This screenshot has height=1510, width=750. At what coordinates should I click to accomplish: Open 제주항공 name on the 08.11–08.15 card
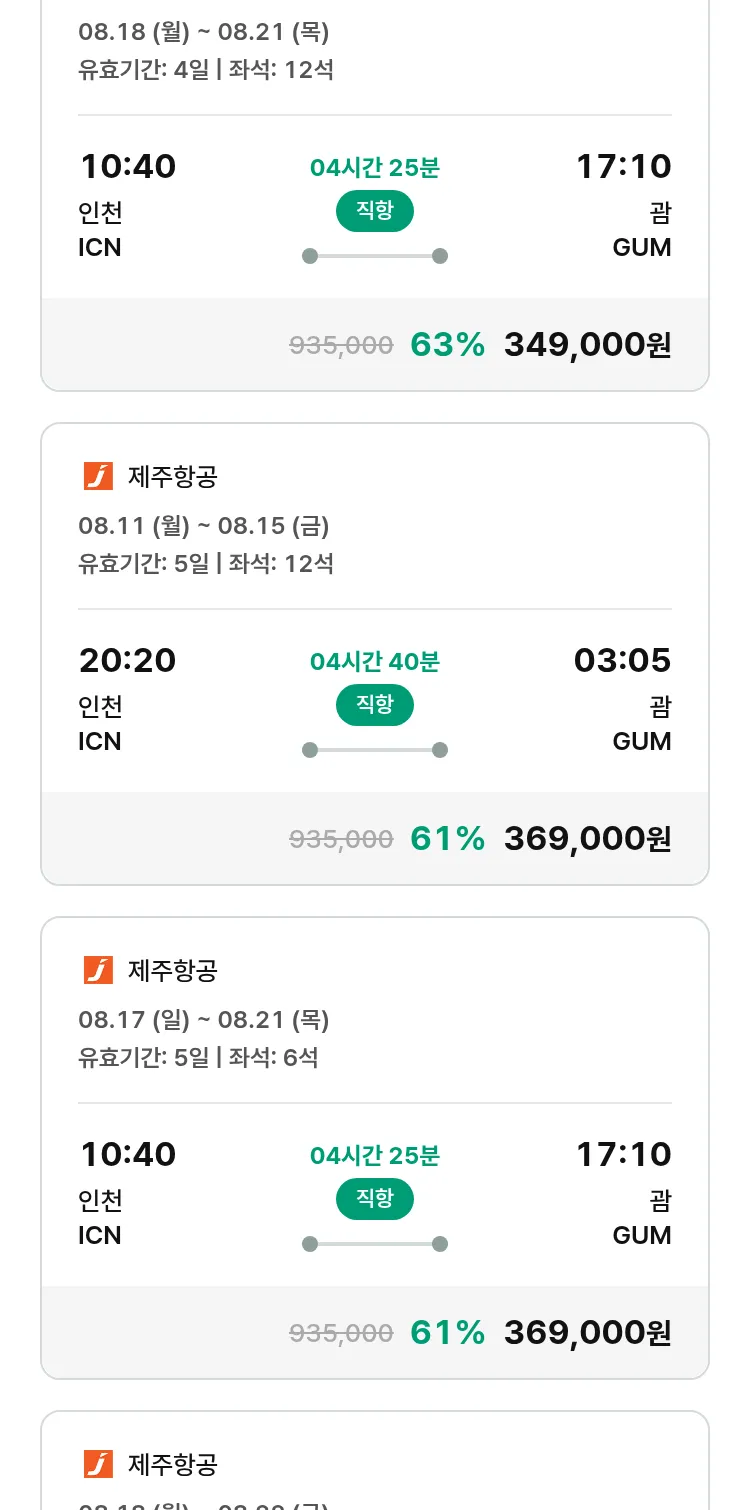(x=173, y=477)
